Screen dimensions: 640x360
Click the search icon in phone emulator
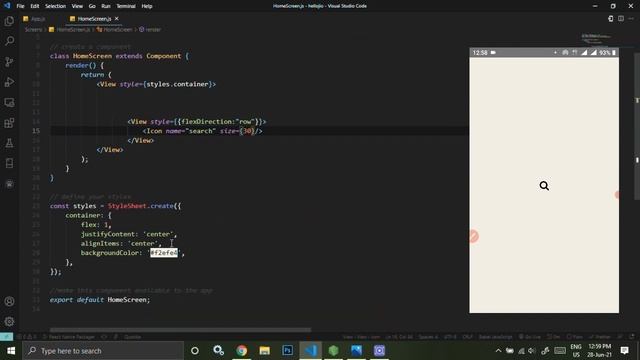pos(544,186)
